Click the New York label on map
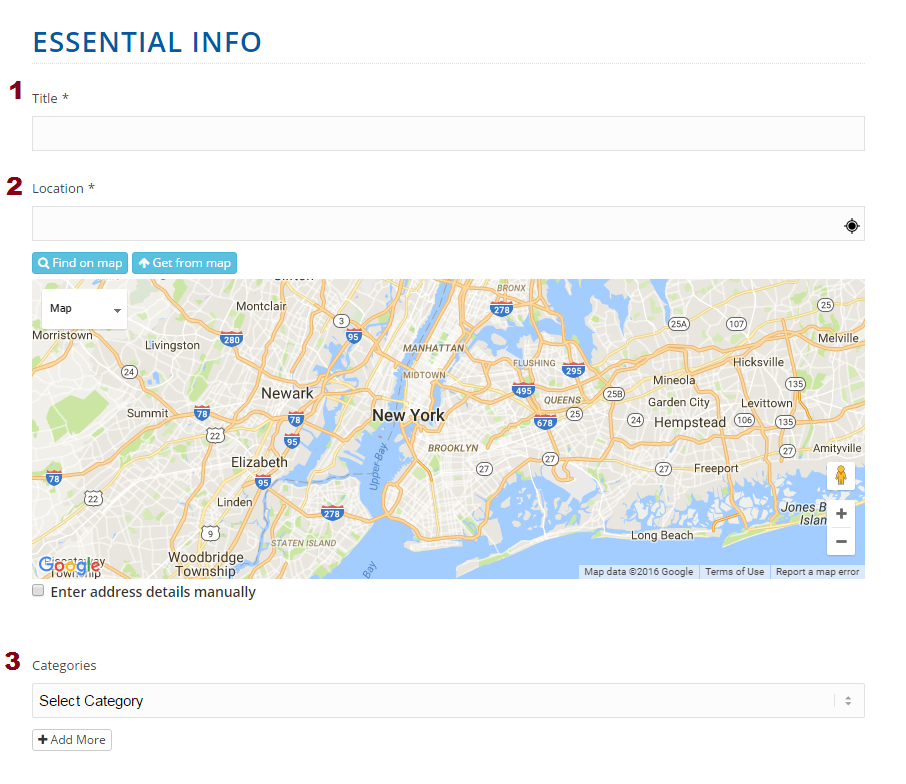Image resolution: width=906 pixels, height=784 pixels. (409, 415)
